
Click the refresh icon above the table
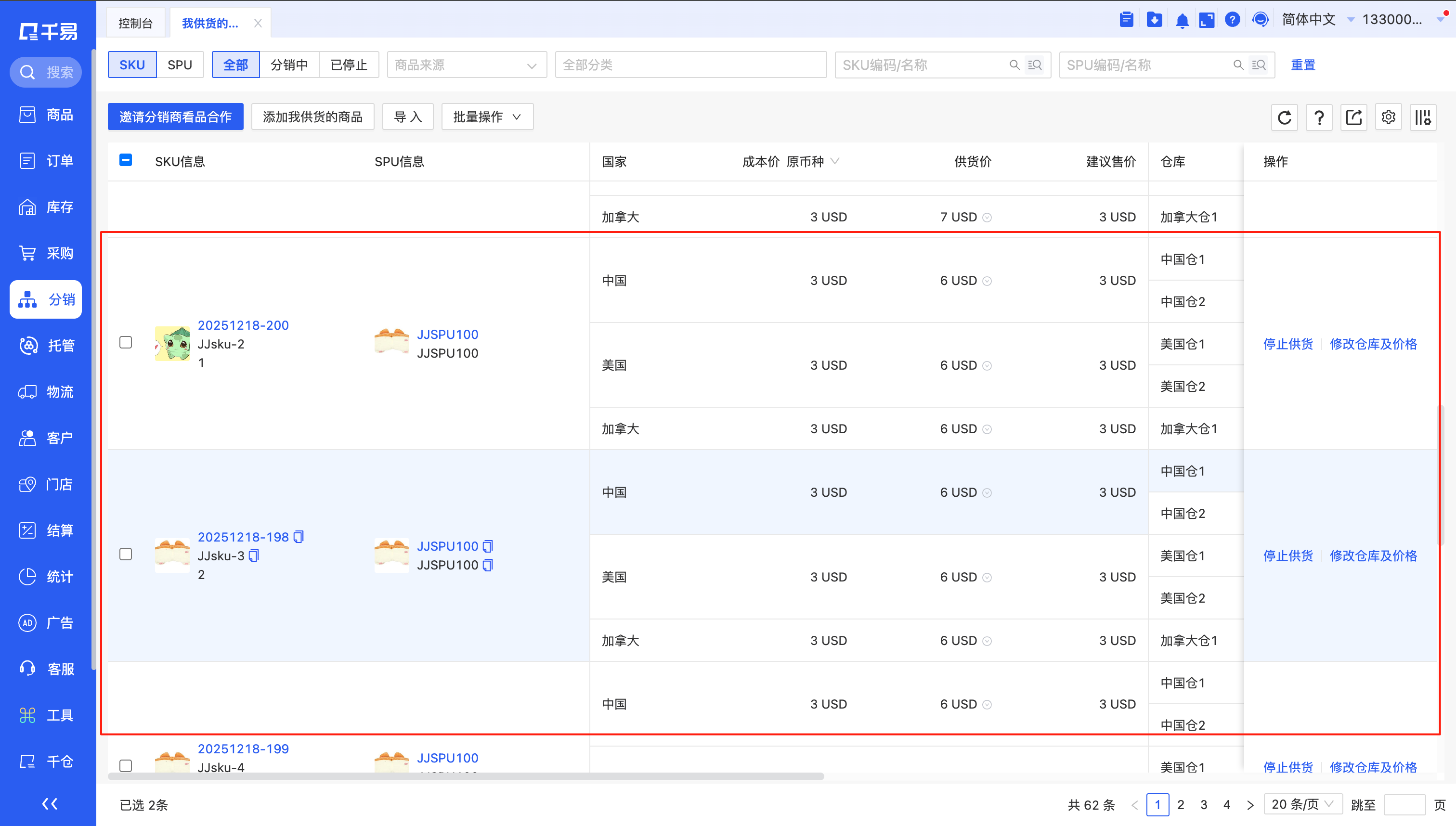pyautogui.click(x=1285, y=117)
